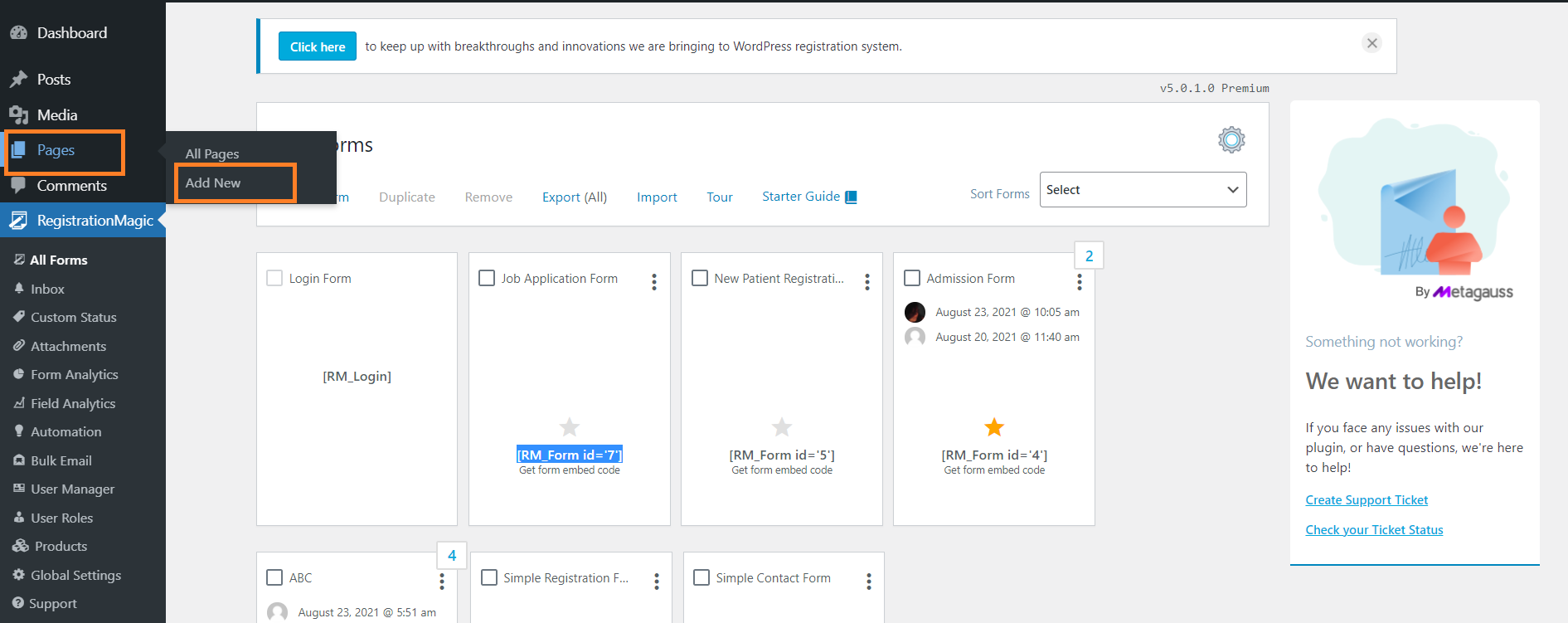Star the Job Application Form card
Image resolution: width=1568 pixels, height=623 pixels.
point(569,427)
